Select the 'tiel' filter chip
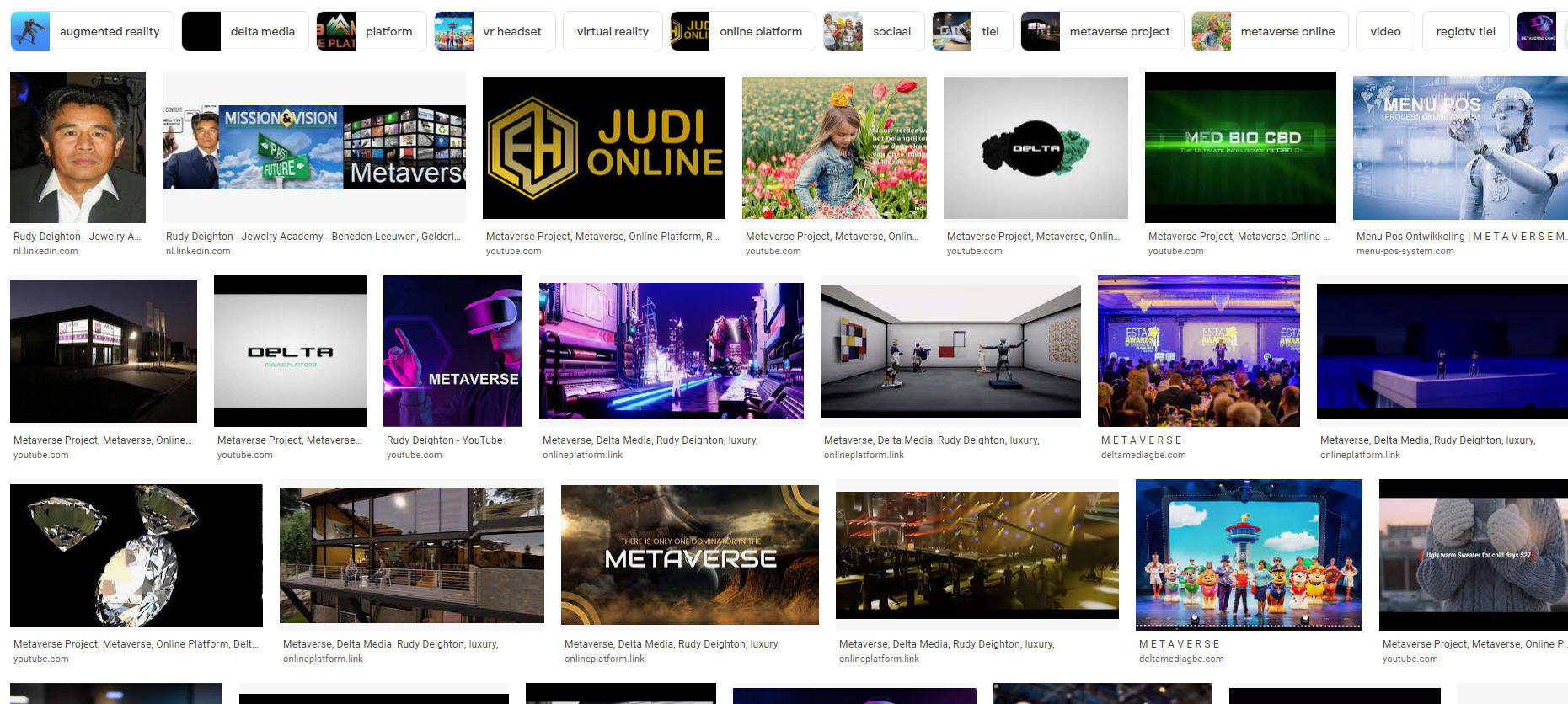 pyautogui.click(x=972, y=31)
